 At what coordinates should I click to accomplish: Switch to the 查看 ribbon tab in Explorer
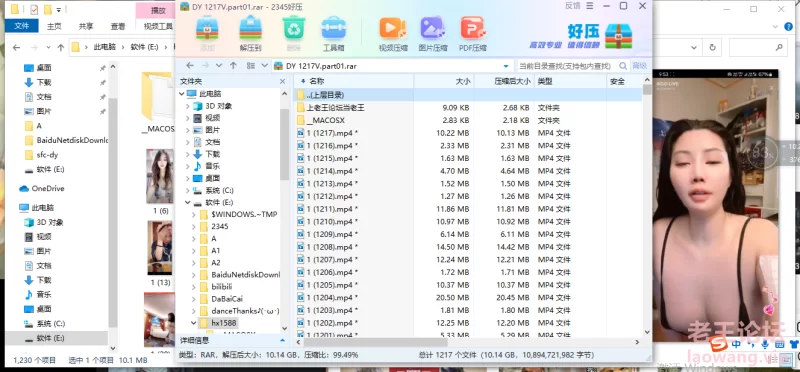click(x=118, y=26)
